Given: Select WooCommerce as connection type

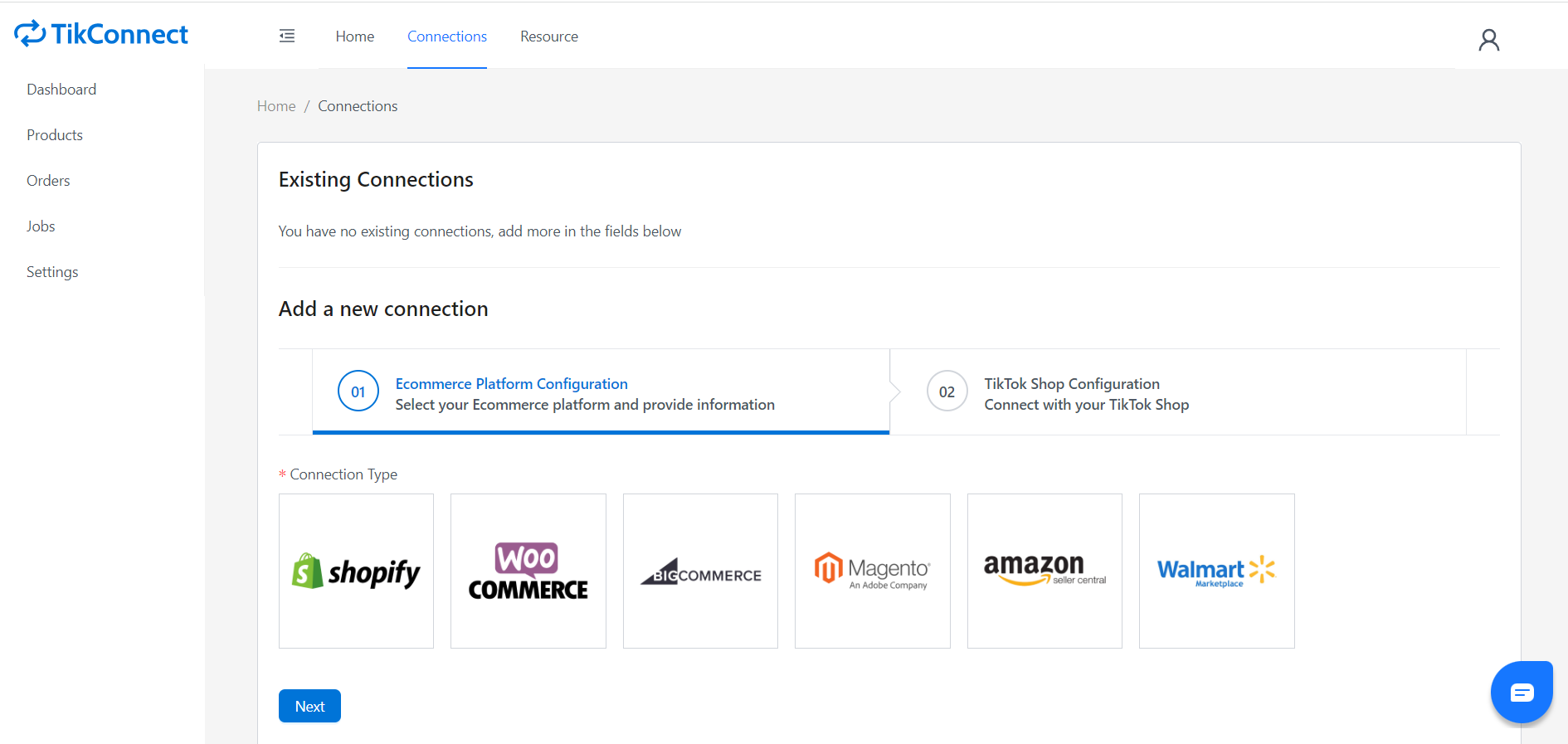Looking at the screenshot, I should click(528, 571).
